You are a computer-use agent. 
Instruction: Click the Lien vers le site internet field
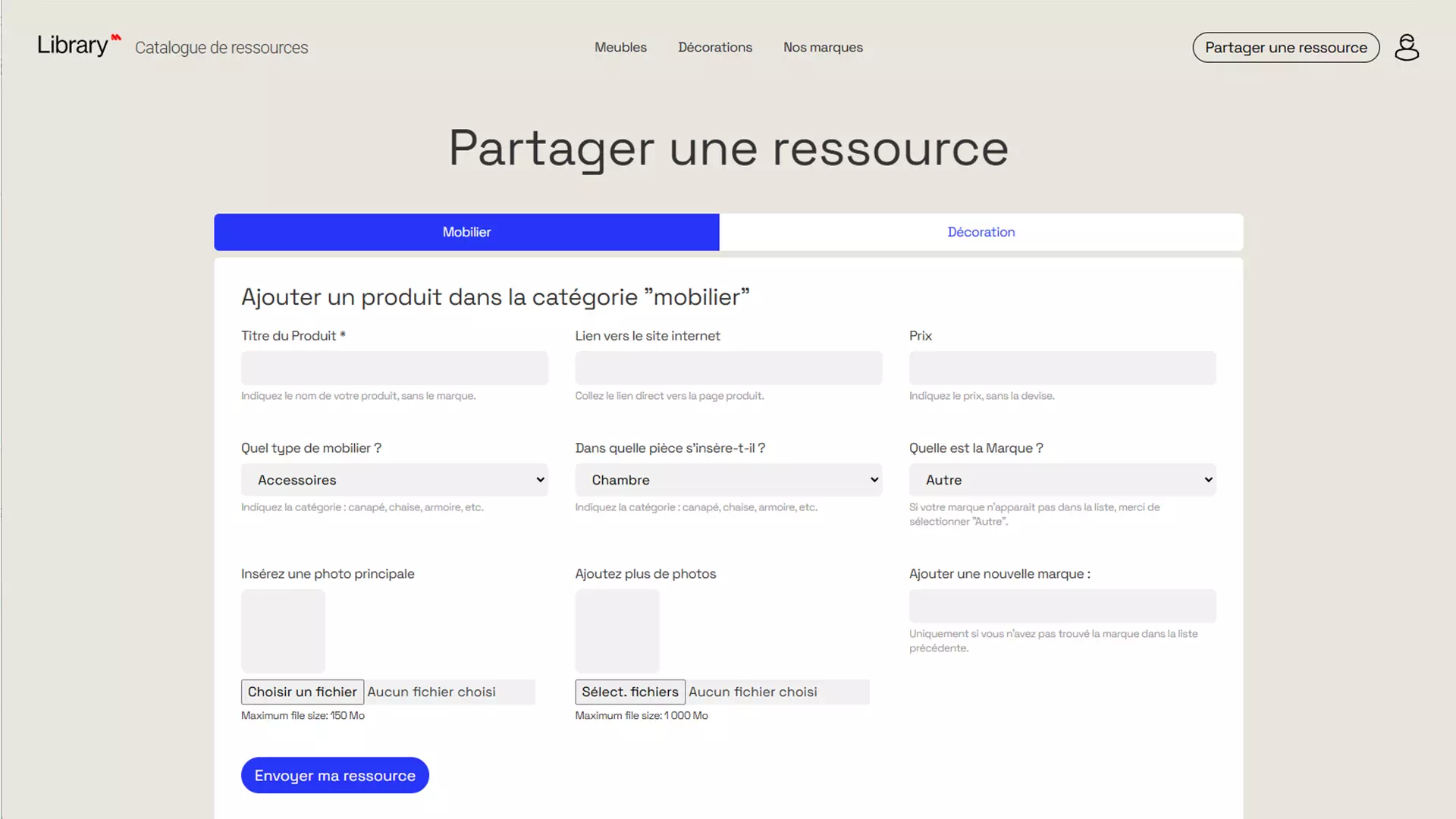click(728, 368)
